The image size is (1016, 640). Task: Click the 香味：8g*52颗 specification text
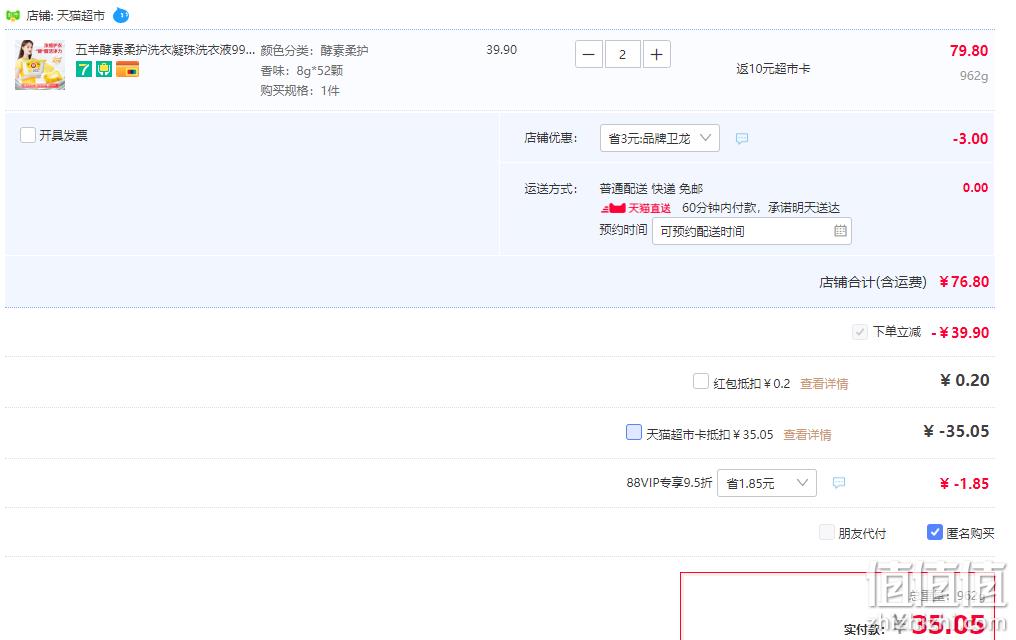pyautogui.click(x=302, y=71)
